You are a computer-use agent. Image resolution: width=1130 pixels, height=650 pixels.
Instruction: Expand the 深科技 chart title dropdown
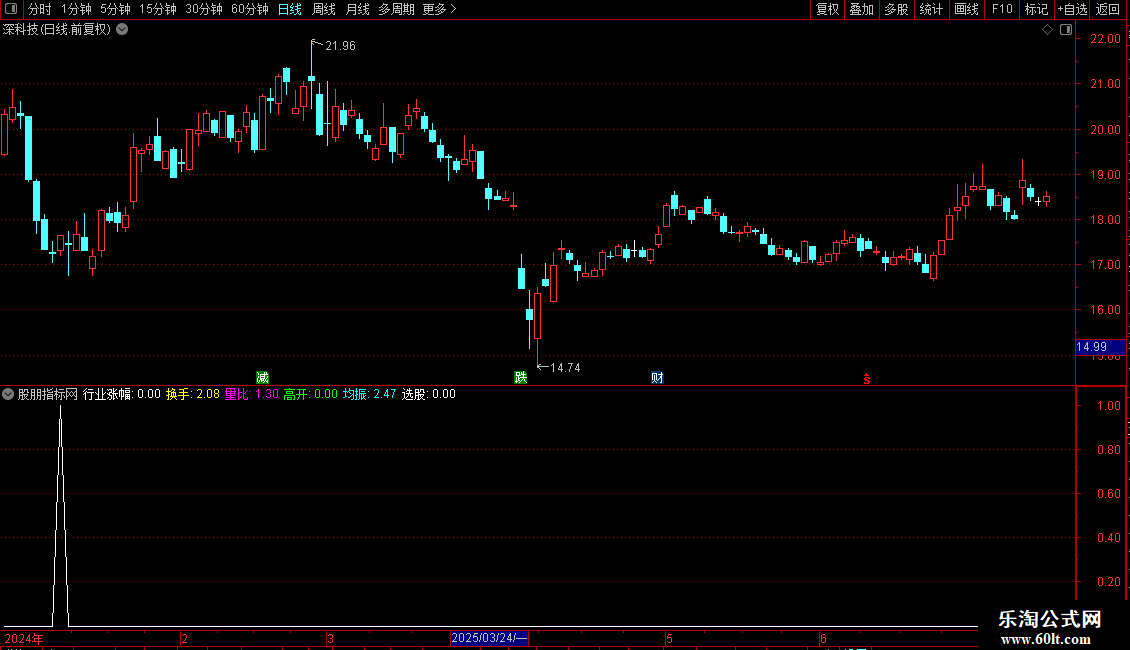123,30
